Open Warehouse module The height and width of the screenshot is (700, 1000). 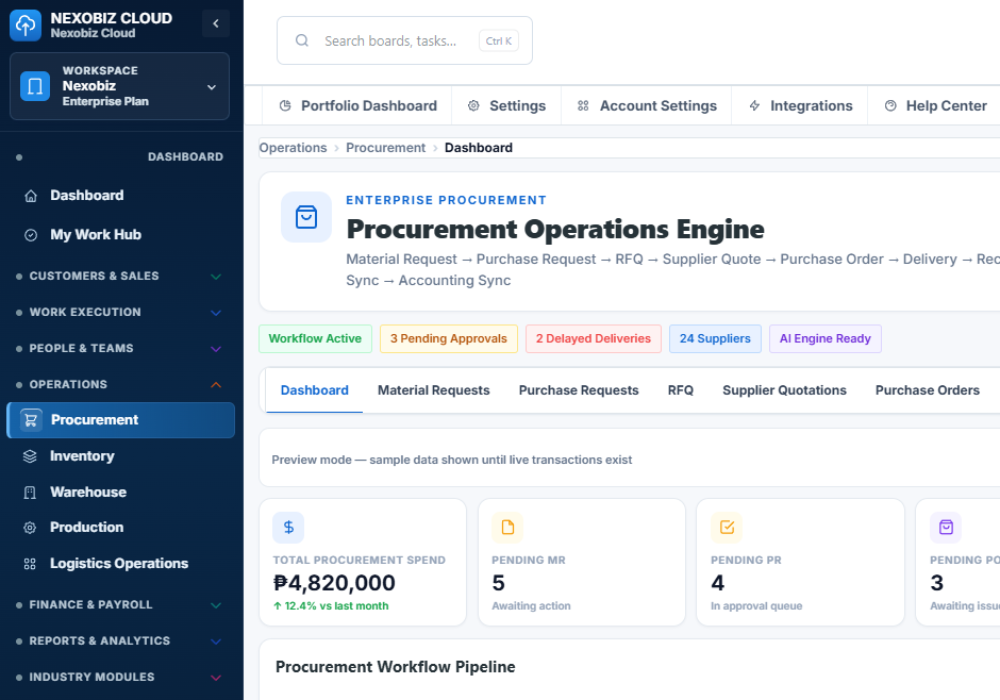coord(121,492)
